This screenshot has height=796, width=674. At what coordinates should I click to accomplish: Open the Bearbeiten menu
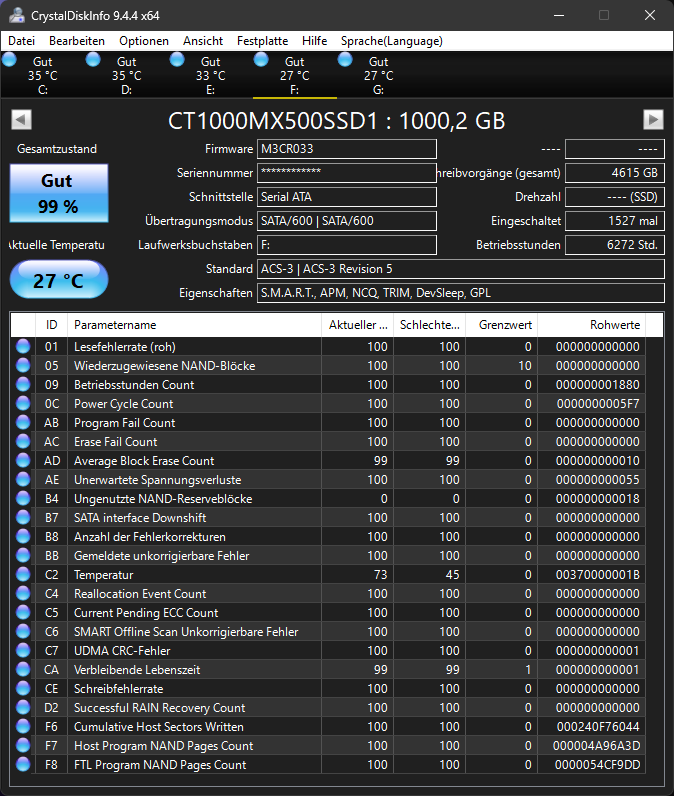77,41
